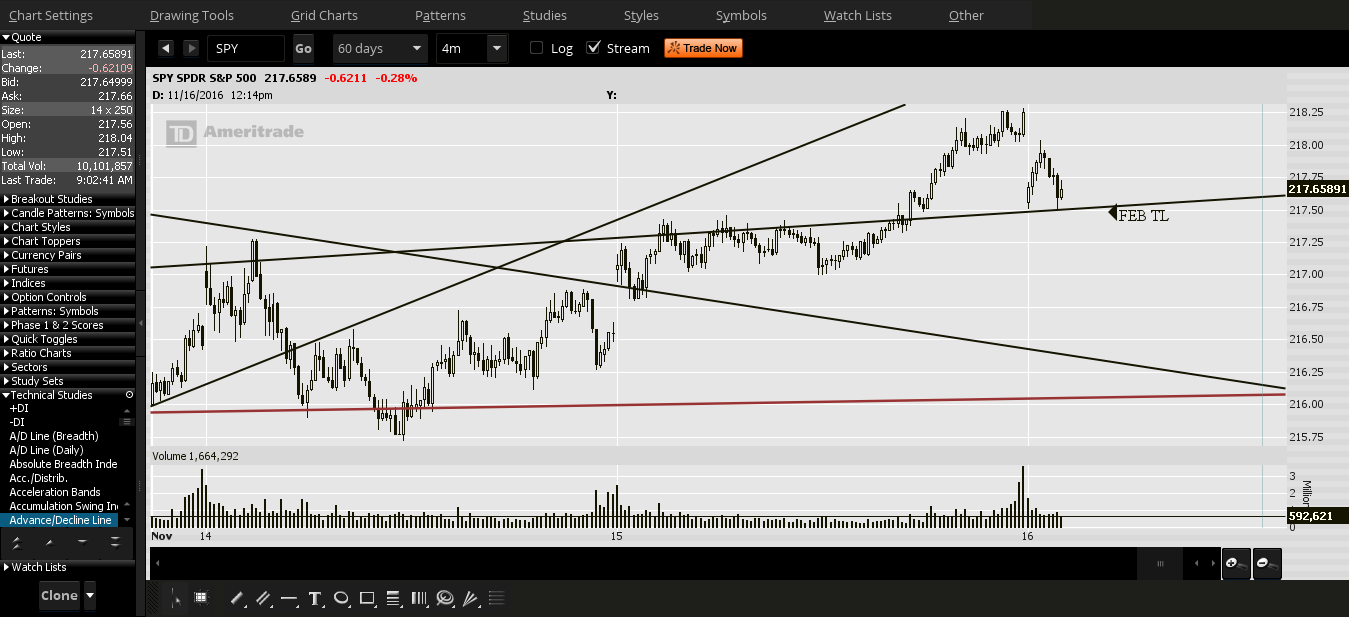The width and height of the screenshot is (1349, 617).
Task: Click the chart scrollbar left arrow
Action: 157,564
